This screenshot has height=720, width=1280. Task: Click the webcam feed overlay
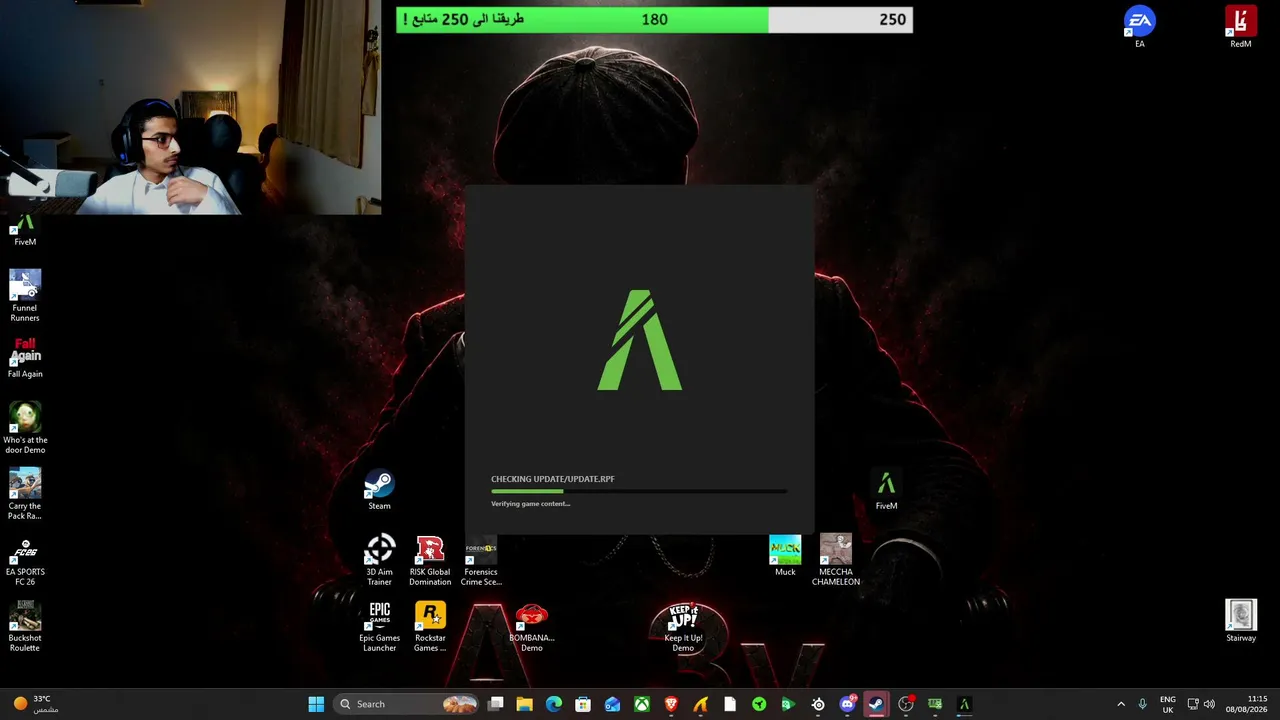pyautogui.click(x=190, y=107)
